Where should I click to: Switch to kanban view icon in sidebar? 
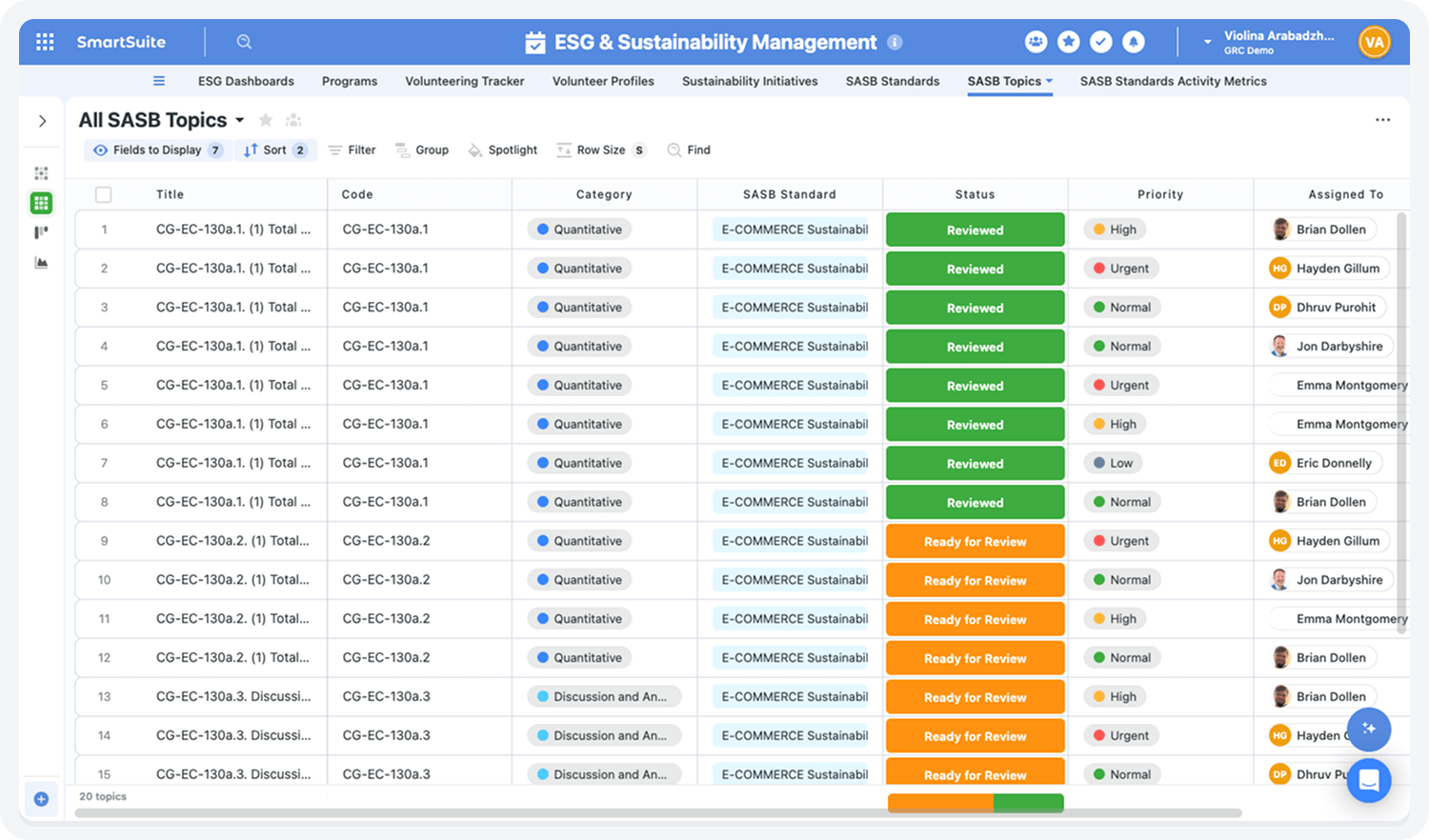pyautogui.click(x=41, y=232)
